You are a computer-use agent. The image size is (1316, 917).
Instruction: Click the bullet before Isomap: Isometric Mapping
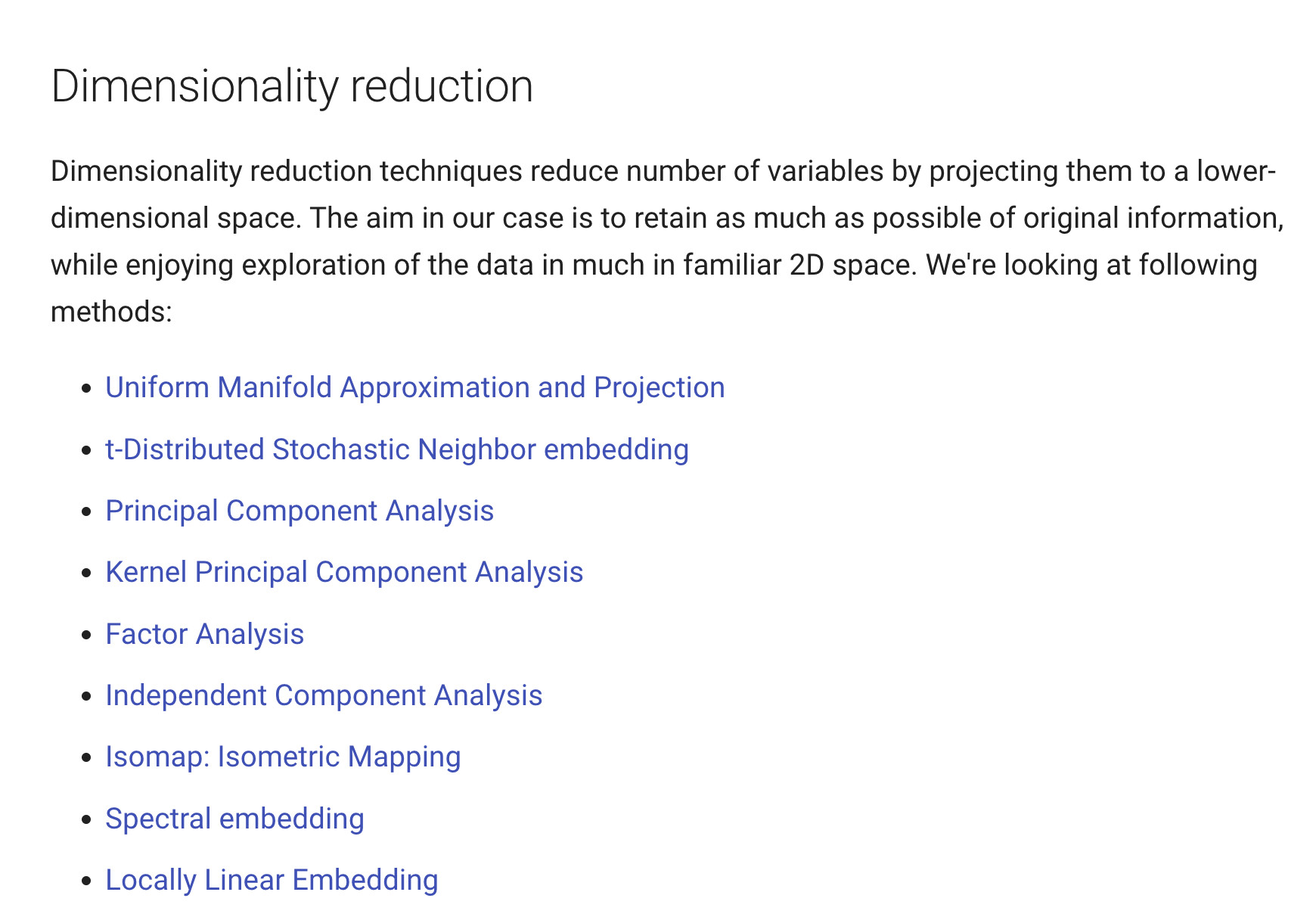point(87,758)
